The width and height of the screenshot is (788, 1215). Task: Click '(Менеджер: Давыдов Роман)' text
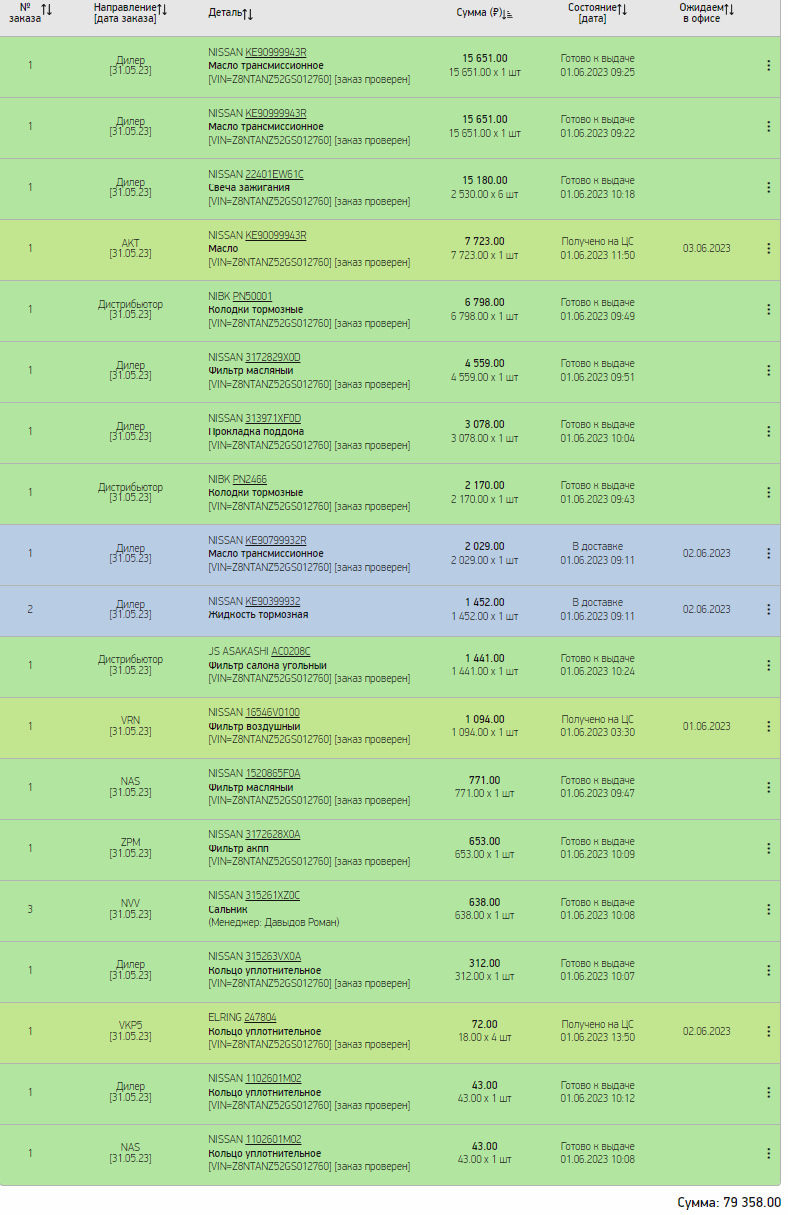pyautogui.click(x=273, y=922)
